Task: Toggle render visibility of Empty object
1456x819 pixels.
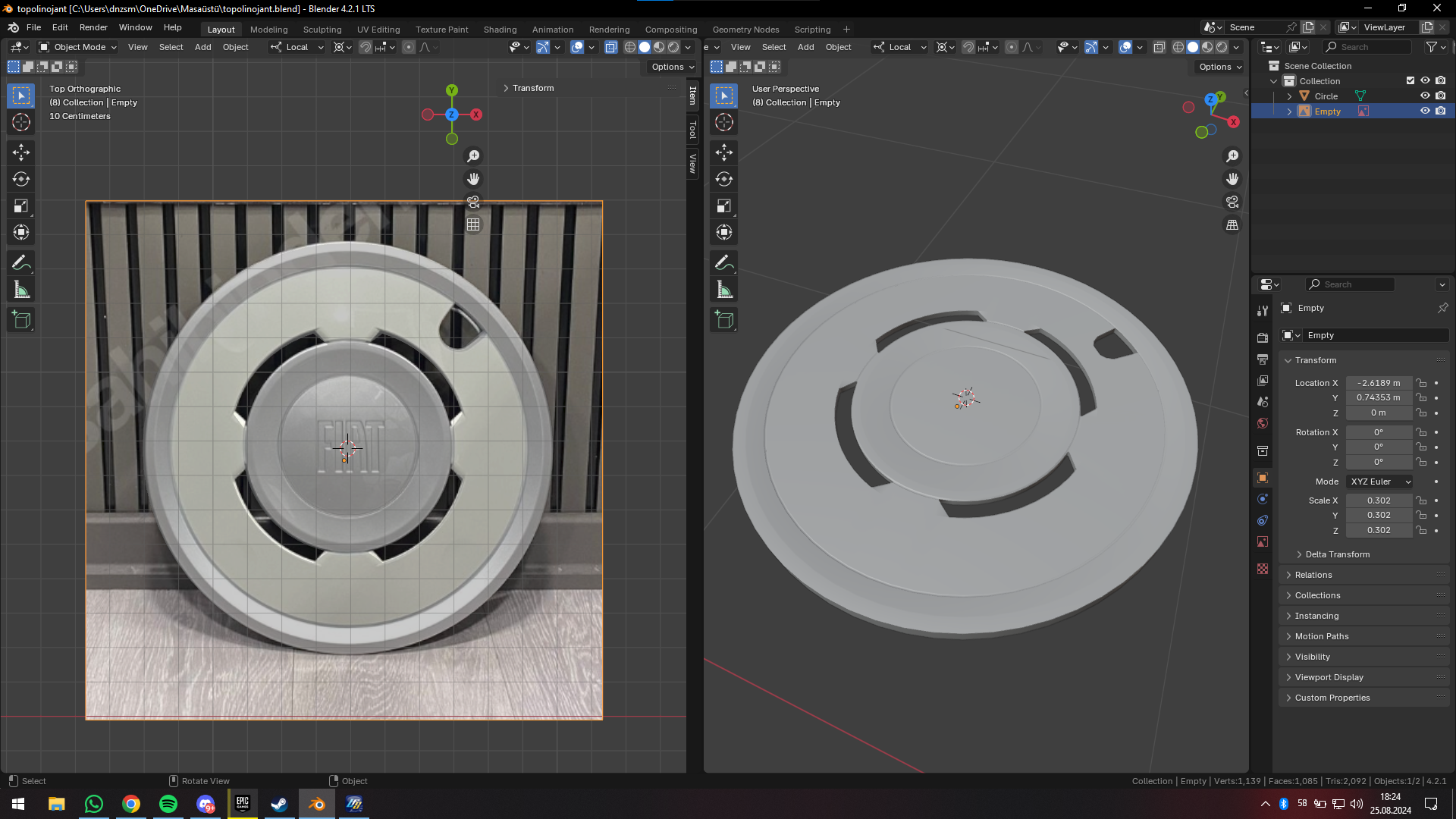Action: tap(1440, 111)
